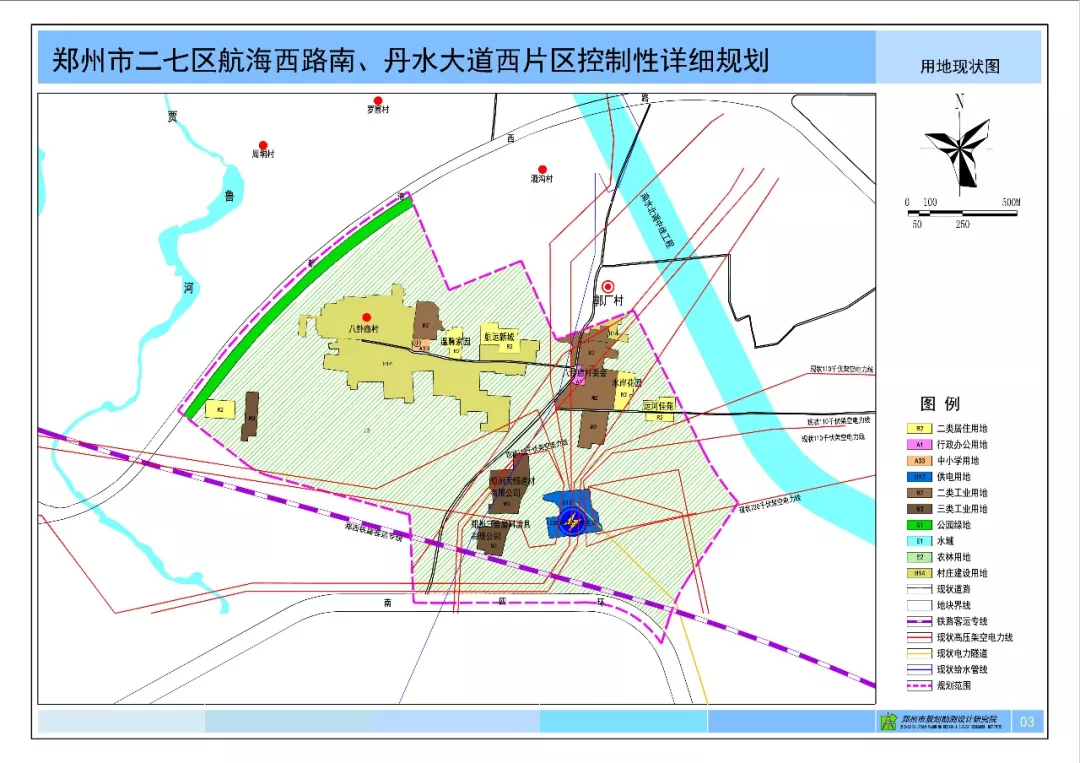Click the north arrow compass rose

[x=959, y=148]
